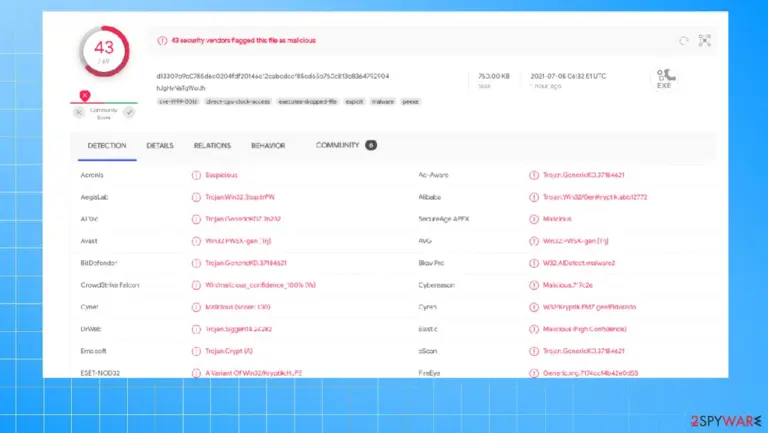
Task: Click the ESET-NOD32 detection warning icon
Action: 196,373
